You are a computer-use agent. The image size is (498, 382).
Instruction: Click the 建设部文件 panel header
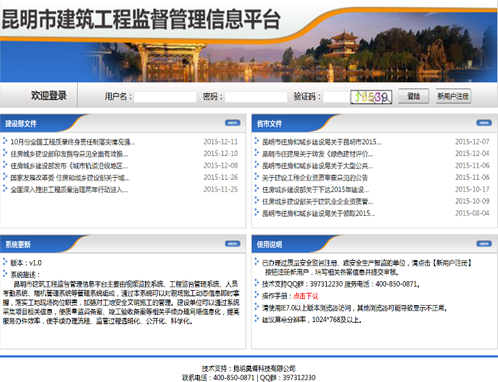pos(21,124)
